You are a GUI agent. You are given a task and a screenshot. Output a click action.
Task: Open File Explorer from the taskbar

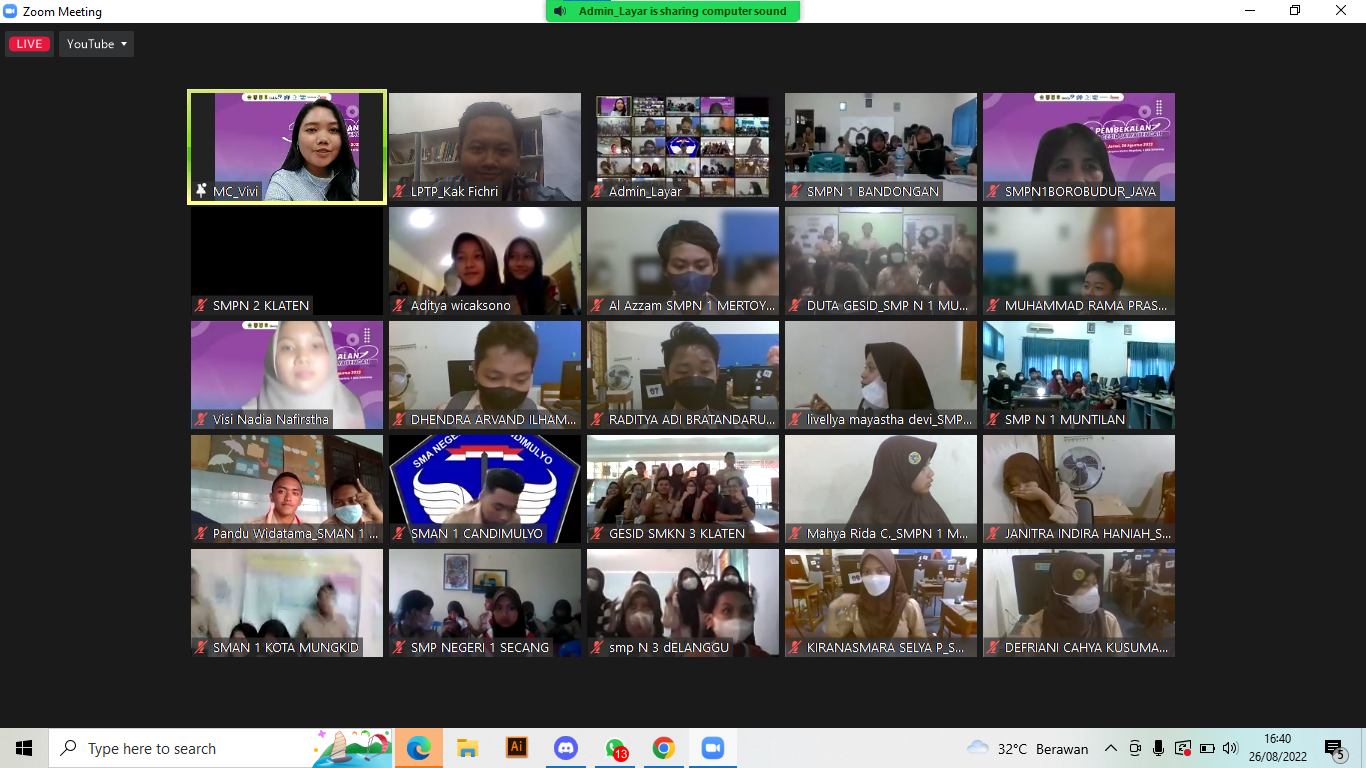pos(467,748)
